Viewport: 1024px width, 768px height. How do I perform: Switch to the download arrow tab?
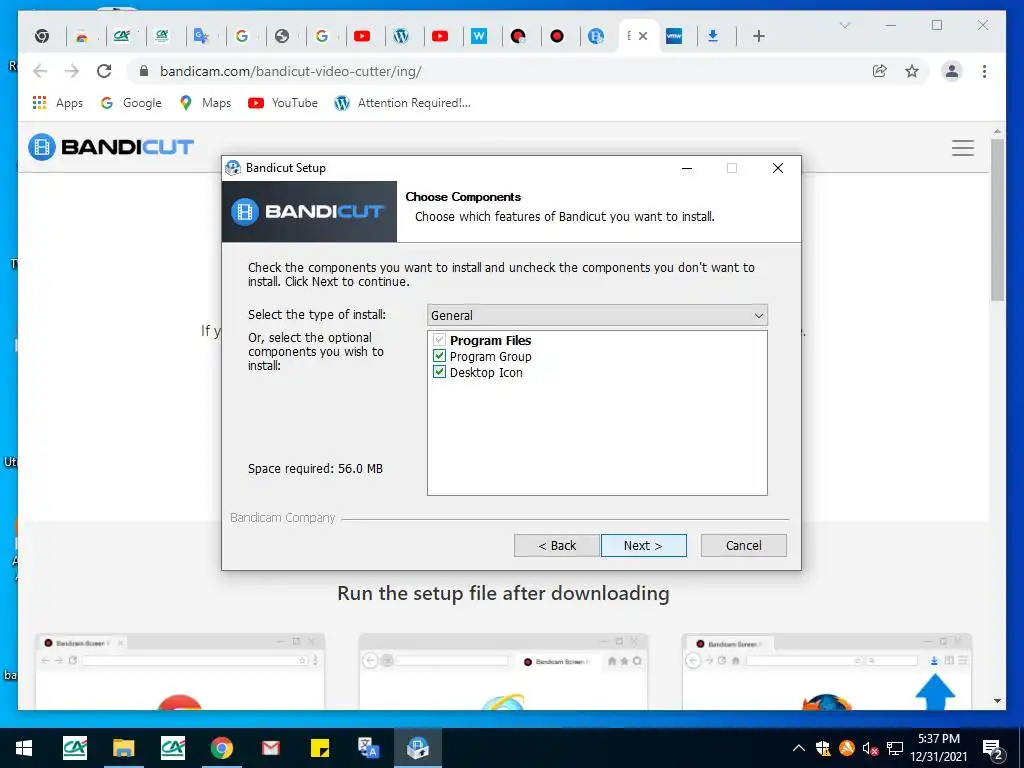pyautogui.click(x=712, y=36)
